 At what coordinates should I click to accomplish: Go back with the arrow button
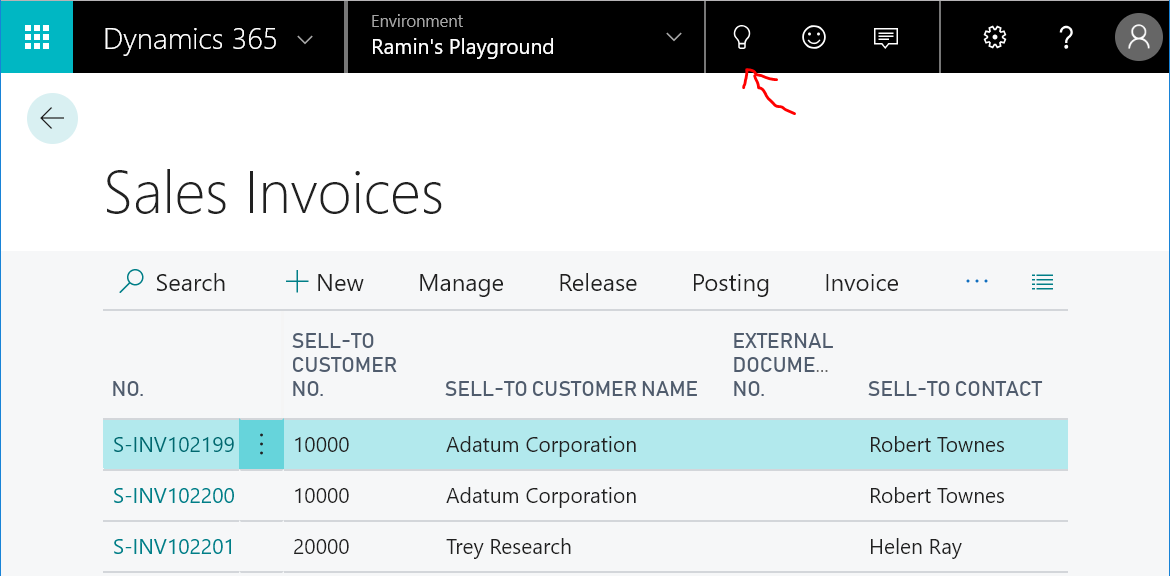tap(52, 118)
